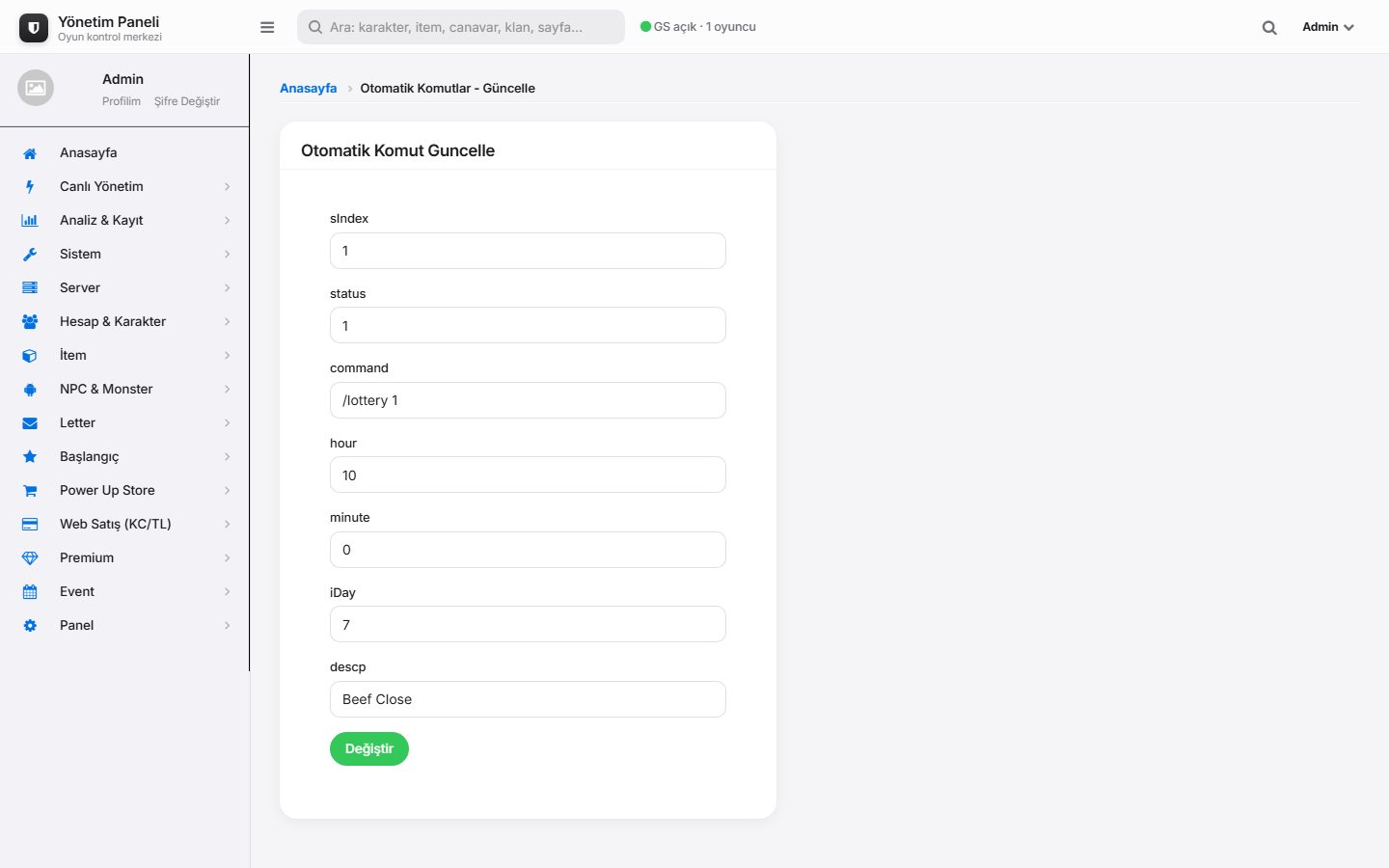Expand the Analiz & Kayıt submenu chevron
The height and width of the screenshot is (868, 1389).
(228, 221)
